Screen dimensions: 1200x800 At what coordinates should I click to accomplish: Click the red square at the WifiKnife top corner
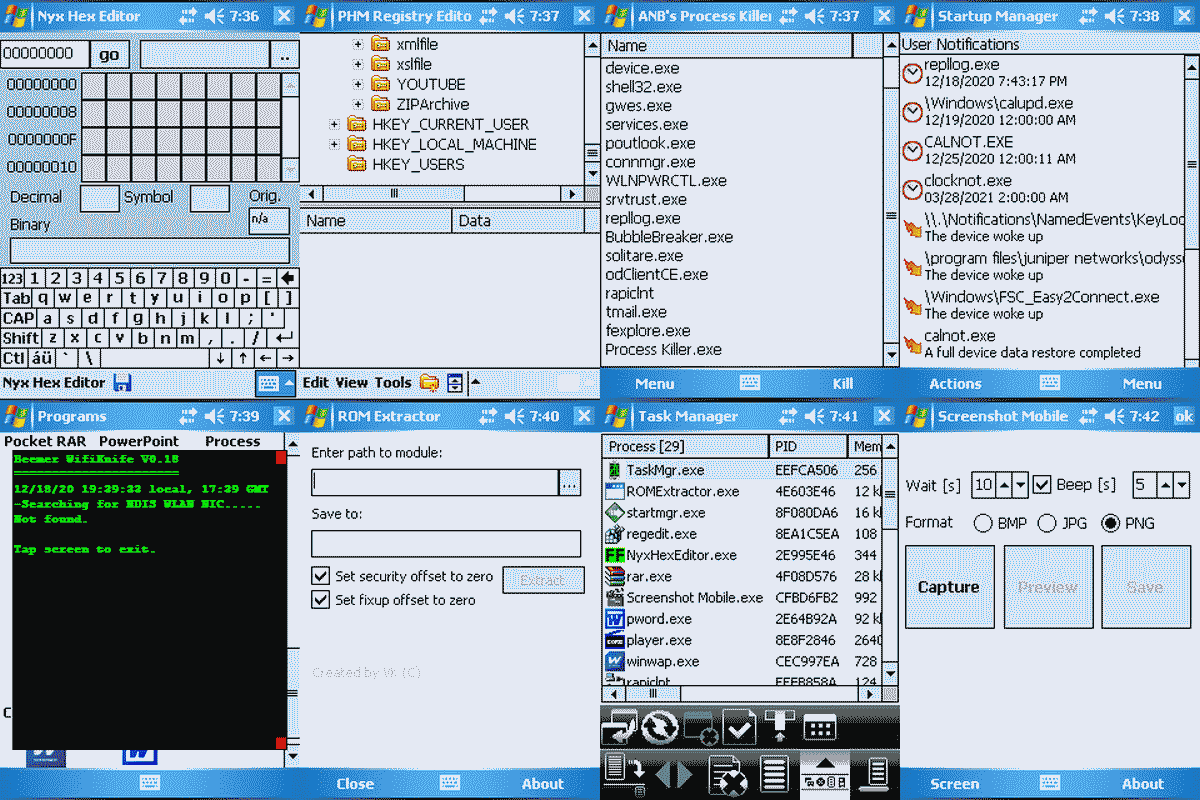click(281, 457)
